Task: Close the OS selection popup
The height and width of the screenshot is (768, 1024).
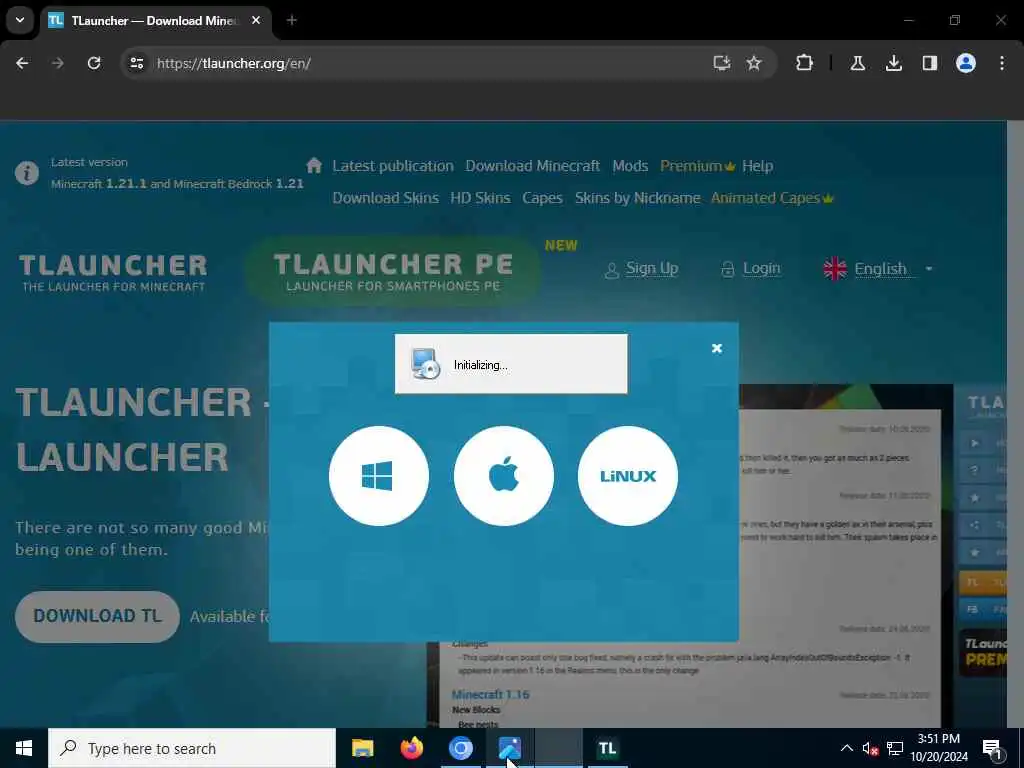Action: [716, 348]
